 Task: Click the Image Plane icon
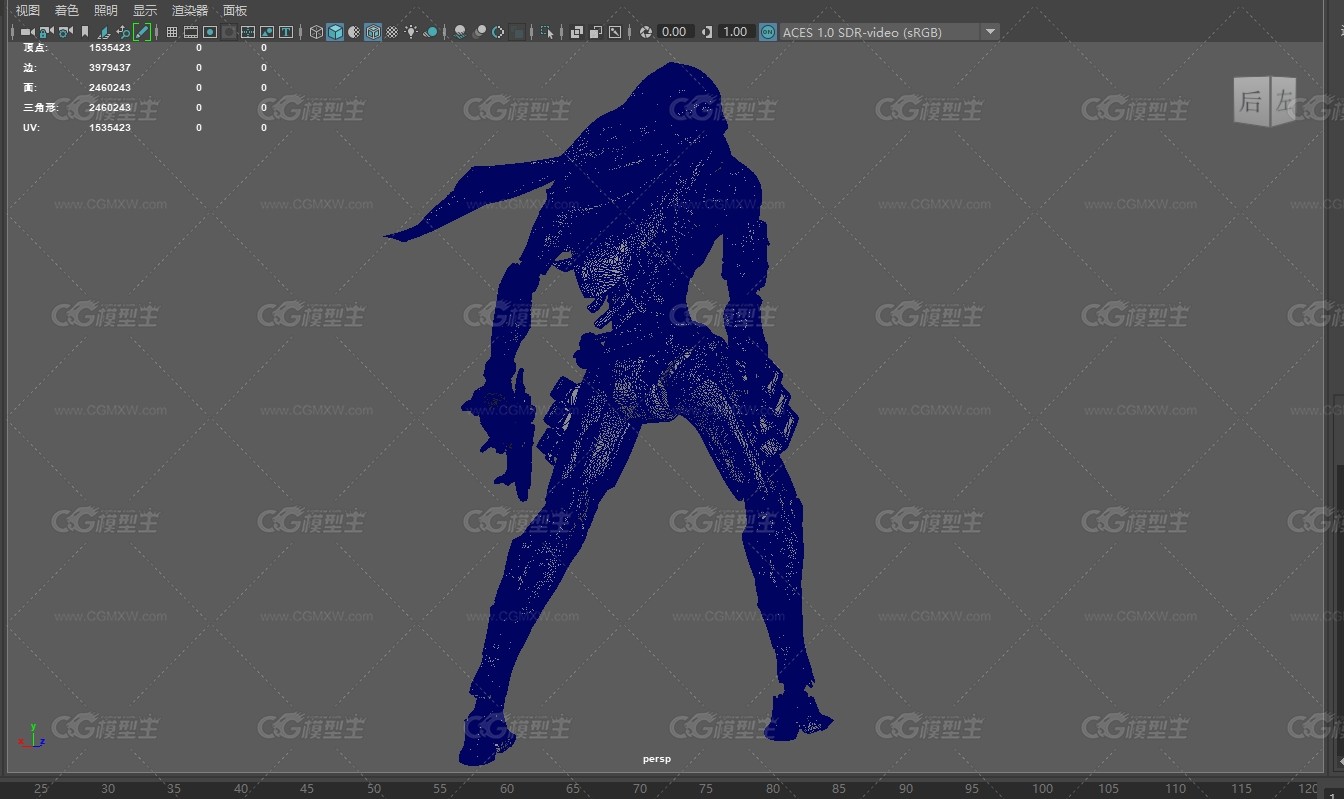pyautogui.click(x=104, y=32)
